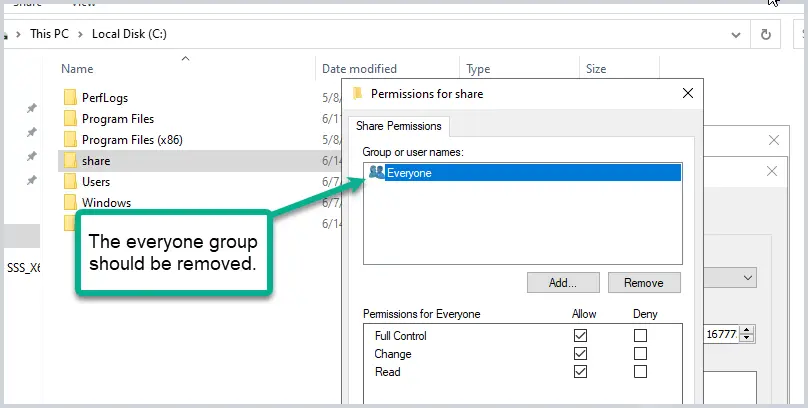
Task: Close the Permissions for share dialog
Action: click(688, 93)
